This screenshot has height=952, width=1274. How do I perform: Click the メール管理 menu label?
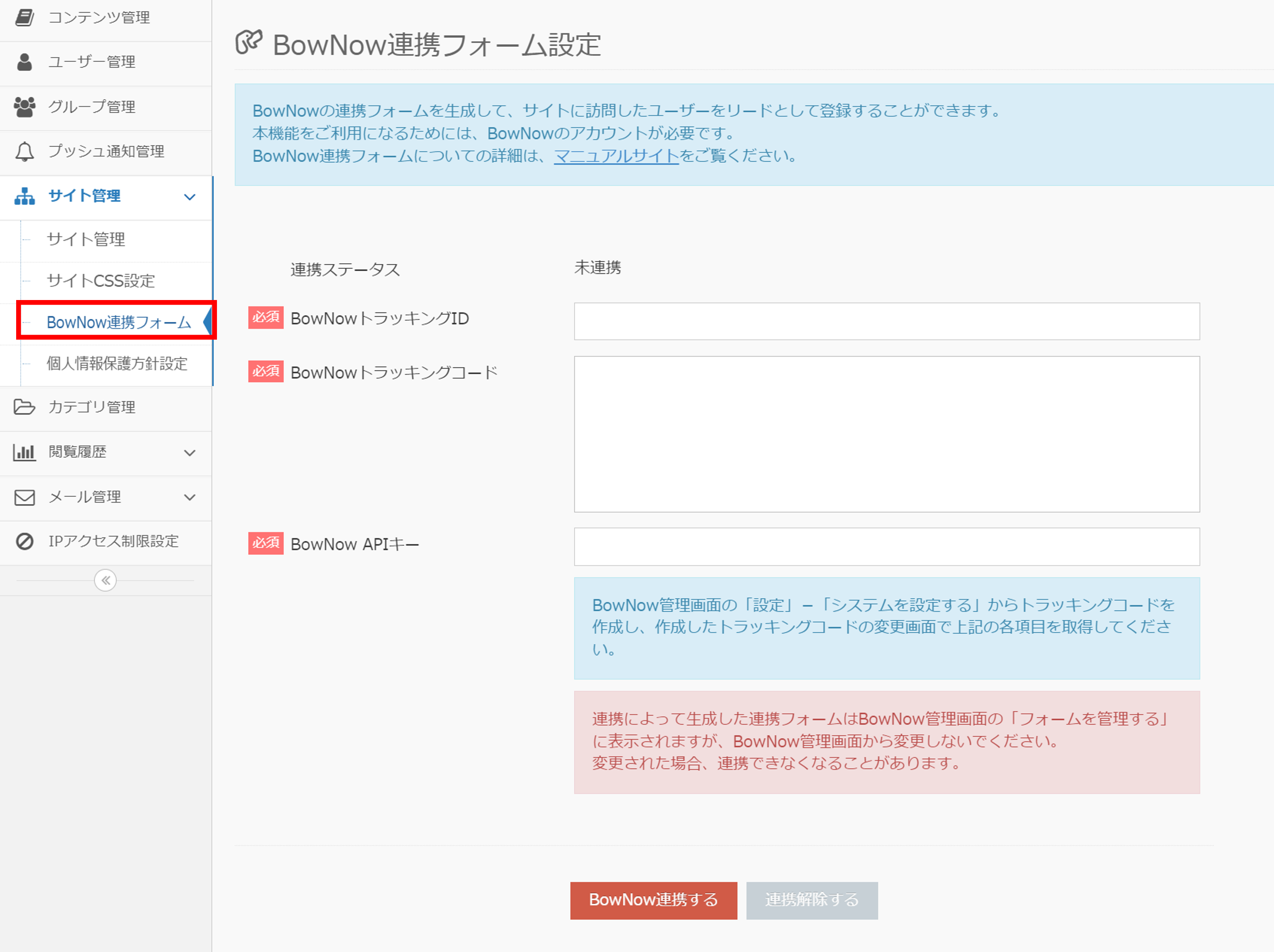85,497
